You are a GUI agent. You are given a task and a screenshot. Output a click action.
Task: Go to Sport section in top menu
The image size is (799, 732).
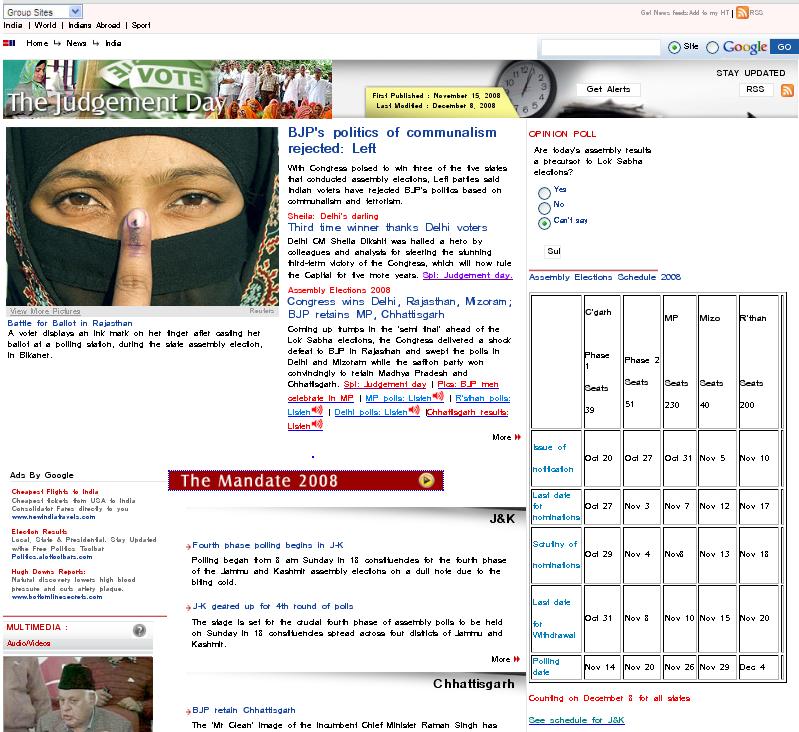(x=141, y=25)
